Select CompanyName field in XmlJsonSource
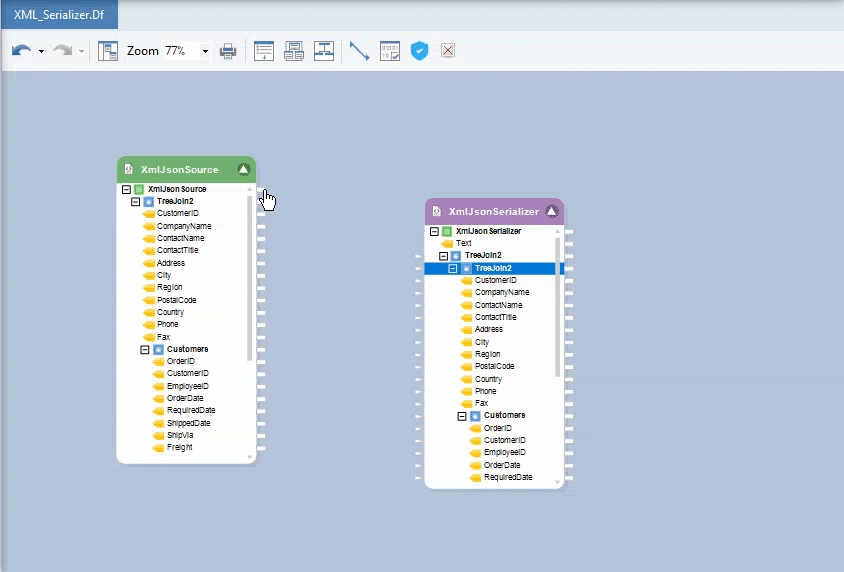Image resolution: width=844 pixels, height=572 pixels. click(x=183, y=226)
